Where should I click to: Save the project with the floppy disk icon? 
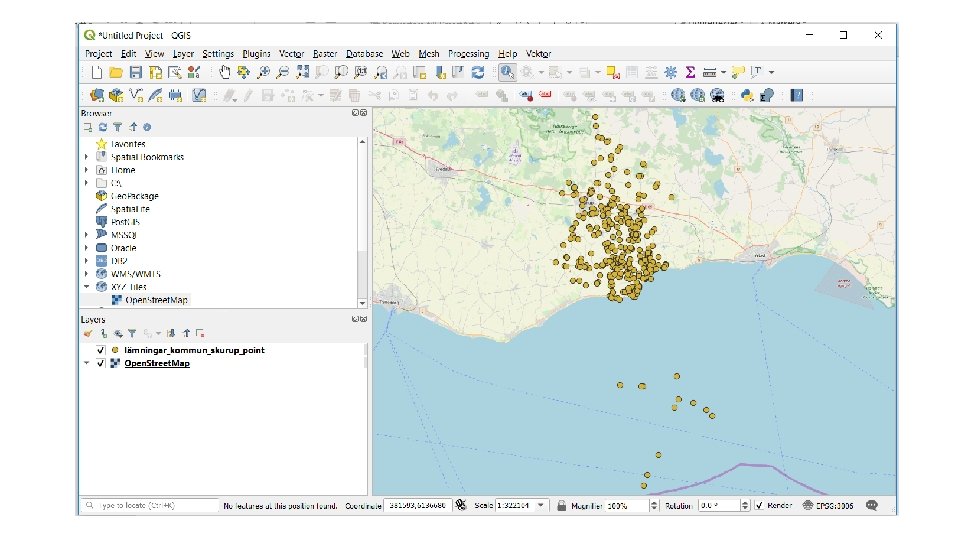(135, 72)
